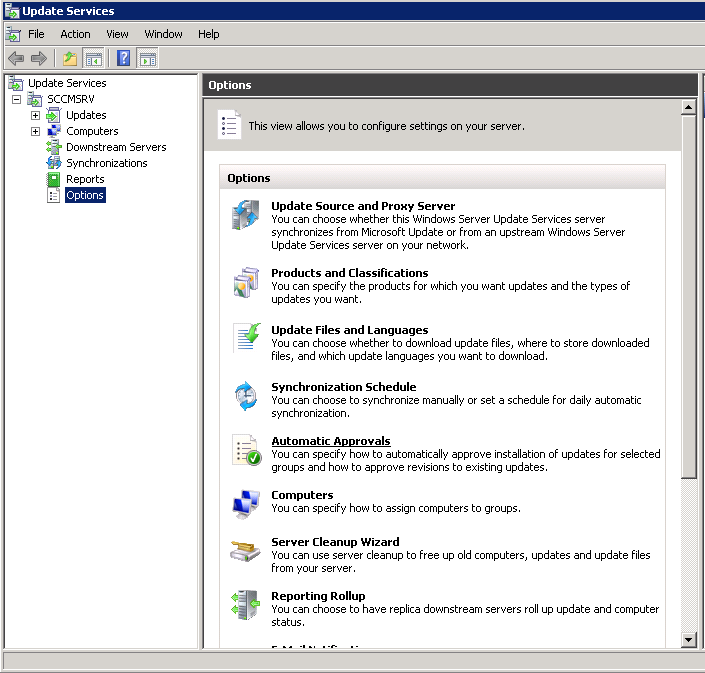Open the Window menu
The image size is (705, 673).
(163, 34)
